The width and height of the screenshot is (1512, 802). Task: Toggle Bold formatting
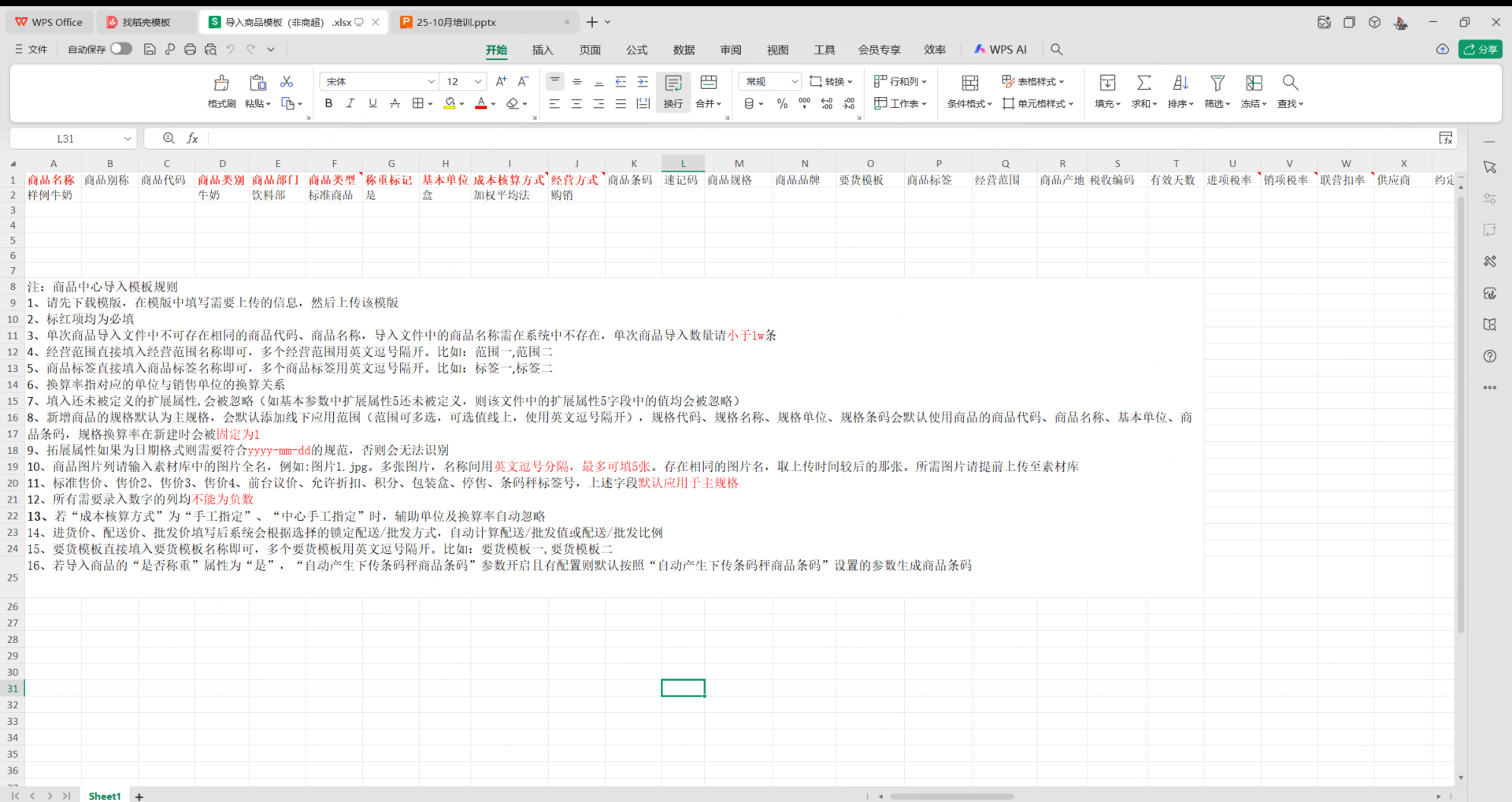click(x=328, y=104)
